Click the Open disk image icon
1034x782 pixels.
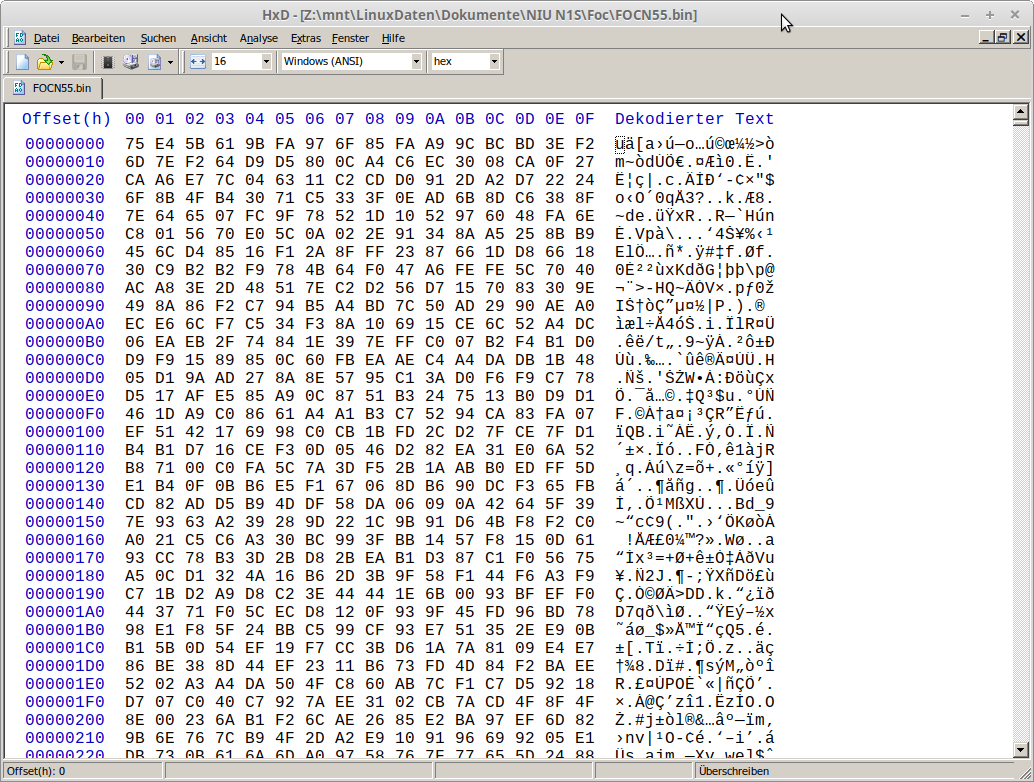pyautogui.click(x=155, y=62)
